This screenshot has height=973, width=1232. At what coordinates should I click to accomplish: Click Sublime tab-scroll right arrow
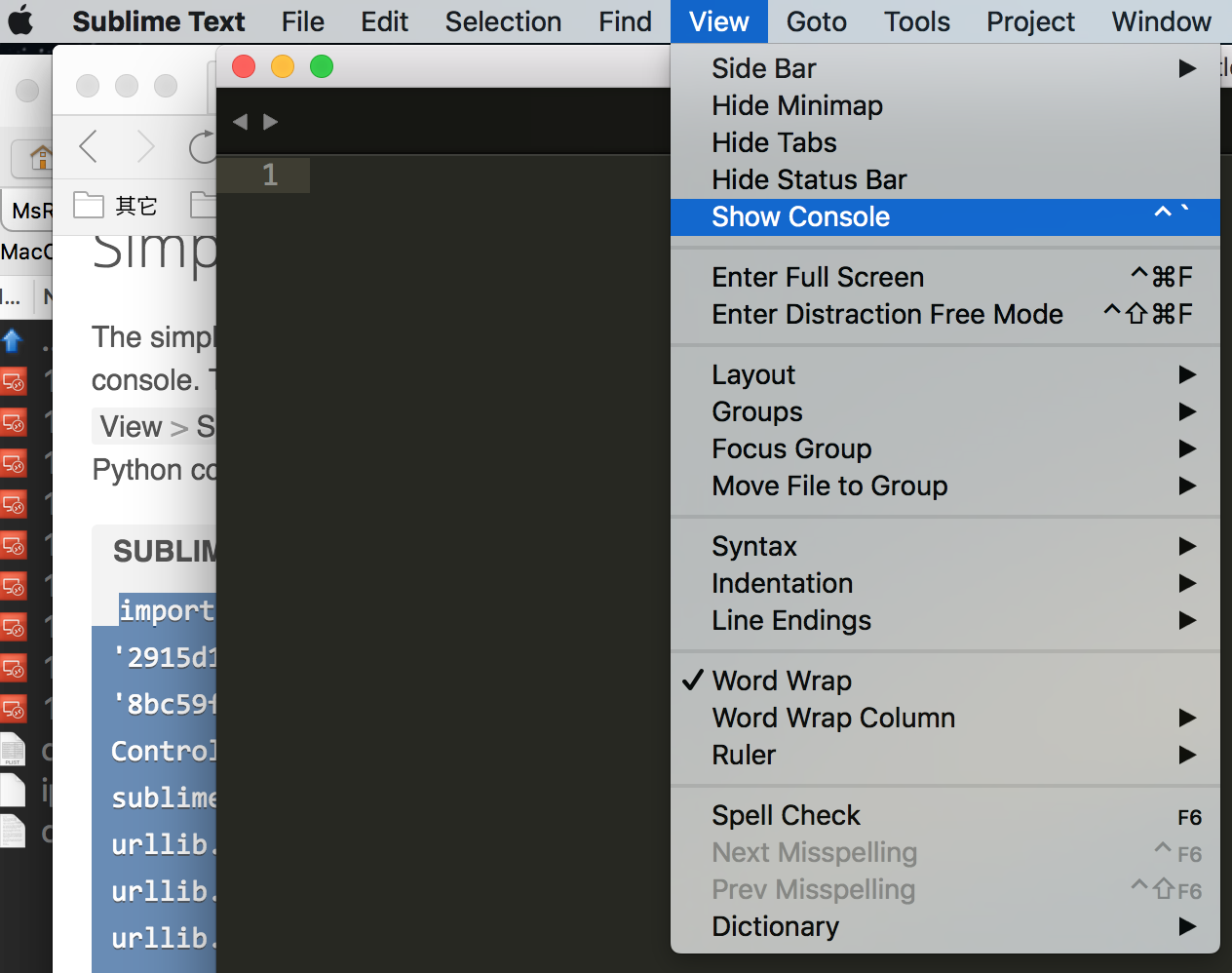[x=271, y=122]
